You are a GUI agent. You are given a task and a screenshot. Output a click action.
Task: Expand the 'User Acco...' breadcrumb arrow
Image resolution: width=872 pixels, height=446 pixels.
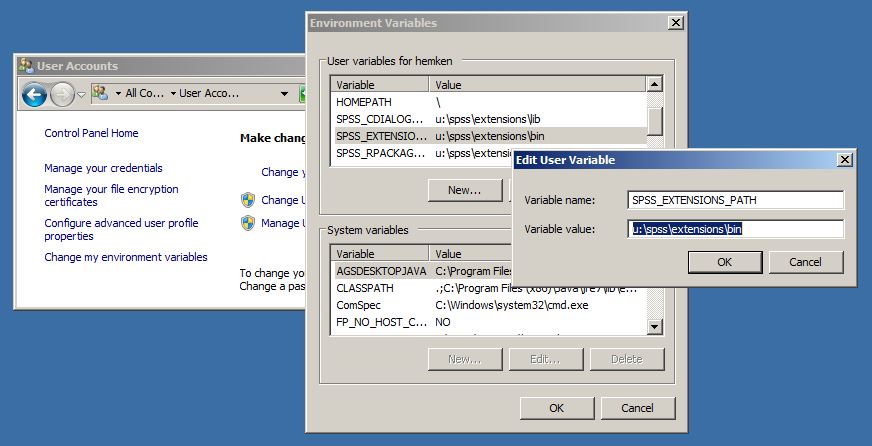point(174,93)
